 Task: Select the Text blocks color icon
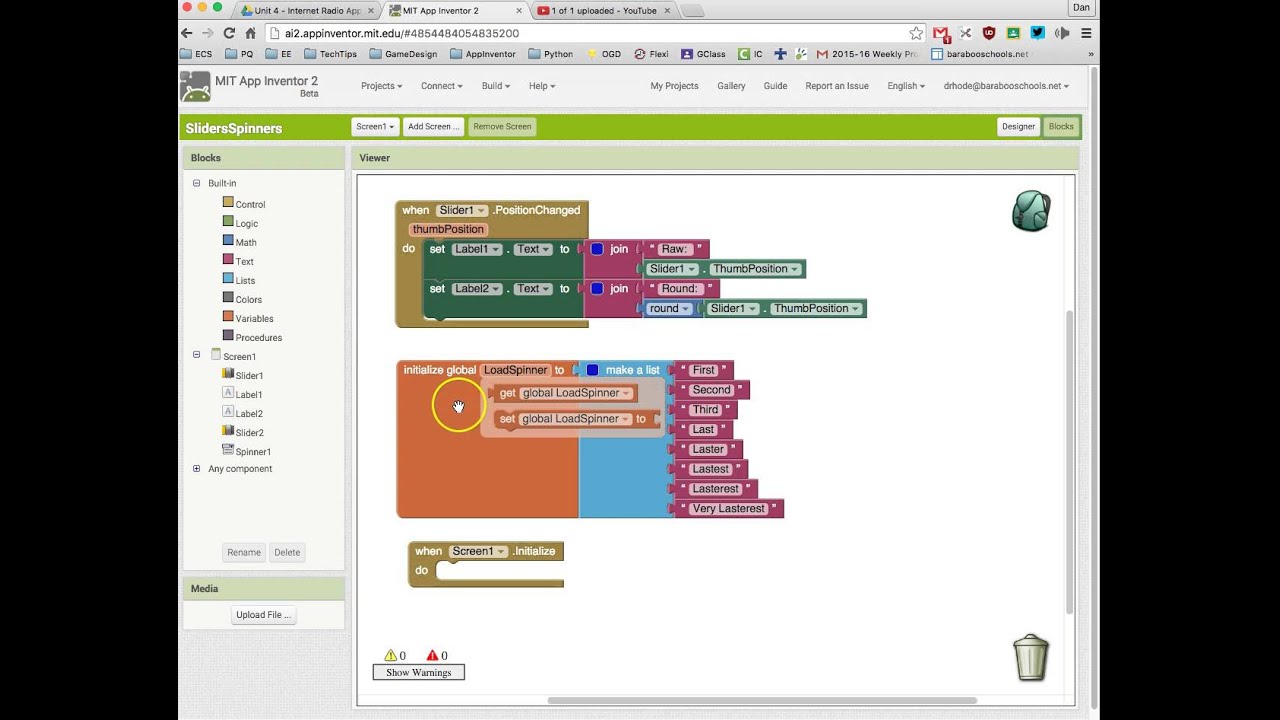click(228, 260)
